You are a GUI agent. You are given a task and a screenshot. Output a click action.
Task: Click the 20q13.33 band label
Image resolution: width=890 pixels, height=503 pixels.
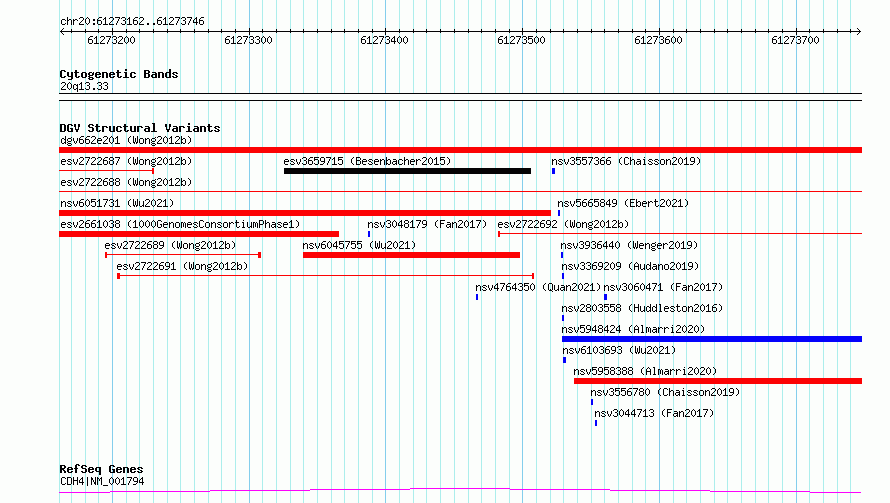coord(84,86)
